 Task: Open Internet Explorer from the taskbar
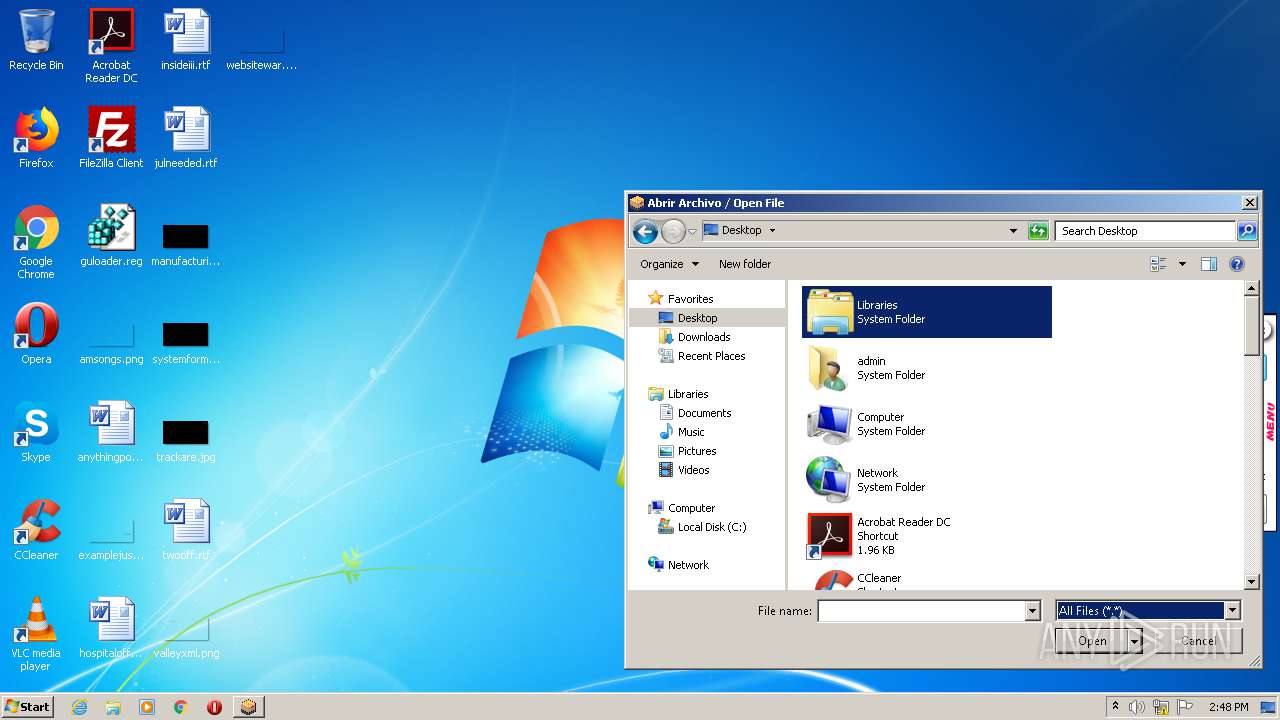click(x=79, y=707)
